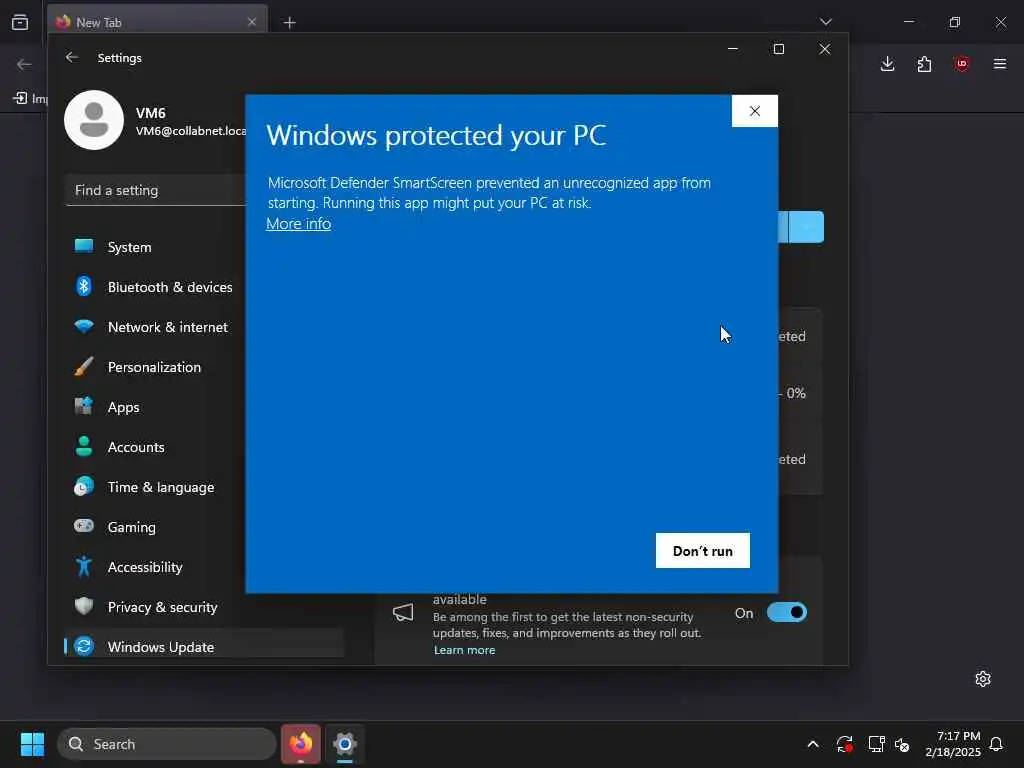Open Firefox extensions puzzle icon

click(x=924, y=64)
